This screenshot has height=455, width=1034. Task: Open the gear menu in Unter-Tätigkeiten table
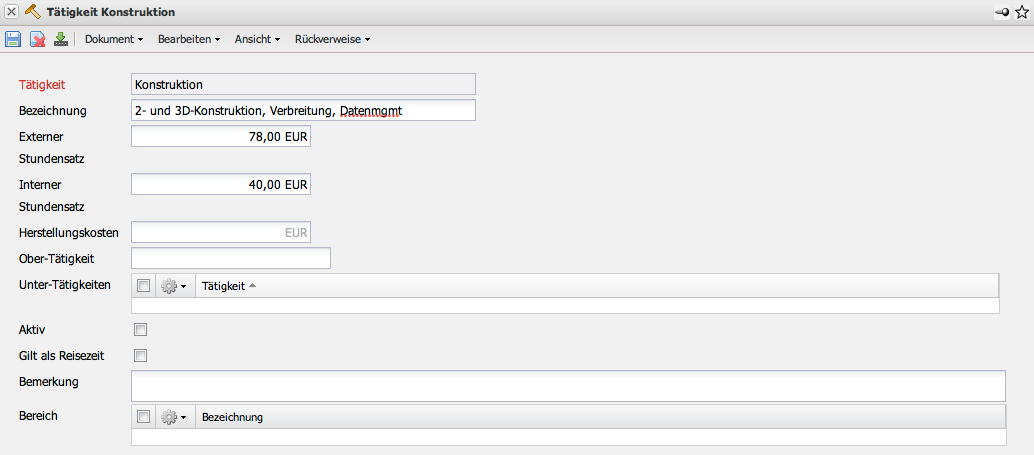(x=174, y=286)
